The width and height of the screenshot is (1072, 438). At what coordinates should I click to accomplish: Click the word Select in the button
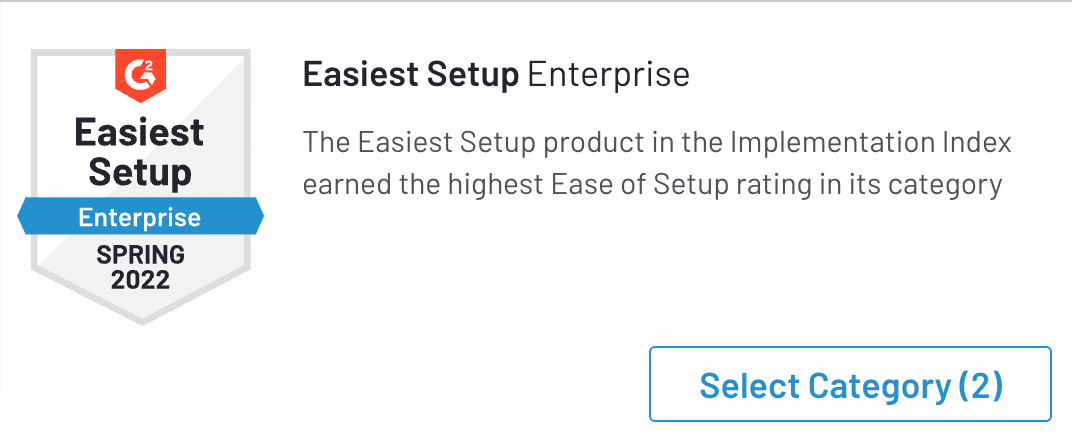[x=749, y=385]
